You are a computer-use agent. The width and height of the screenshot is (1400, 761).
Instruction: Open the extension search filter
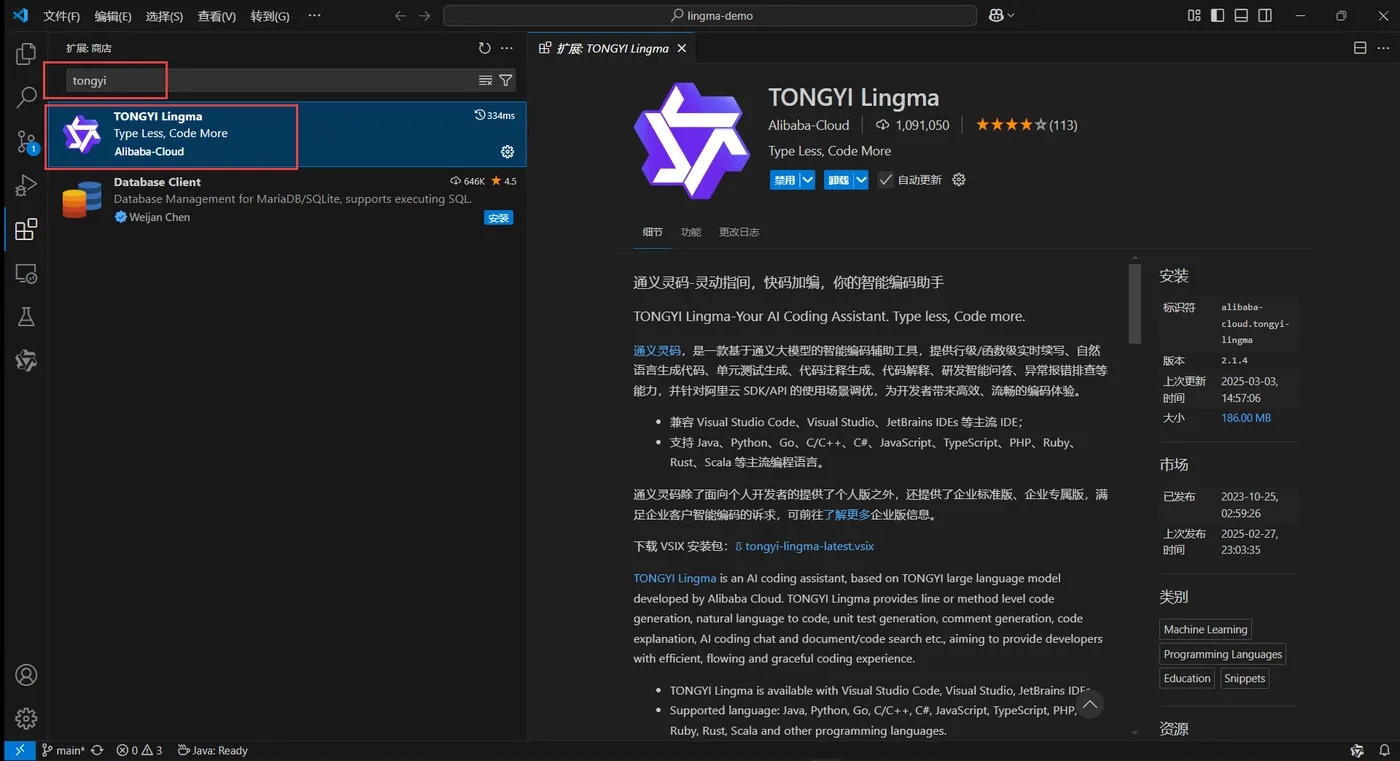pos(506,81)
